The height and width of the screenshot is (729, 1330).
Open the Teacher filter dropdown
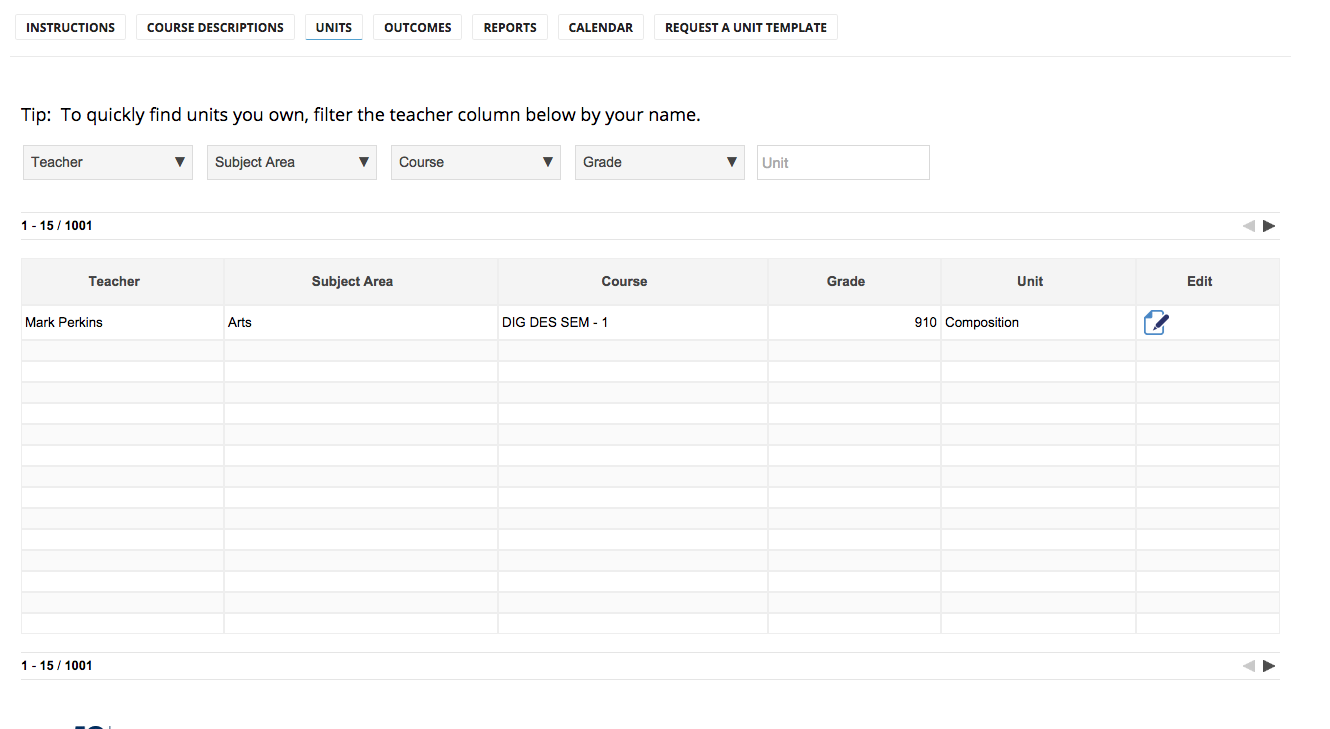click(108, 162)
